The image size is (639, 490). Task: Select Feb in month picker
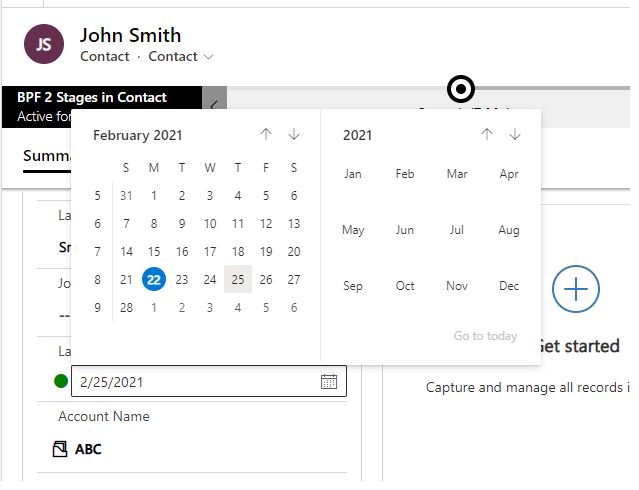405,174
